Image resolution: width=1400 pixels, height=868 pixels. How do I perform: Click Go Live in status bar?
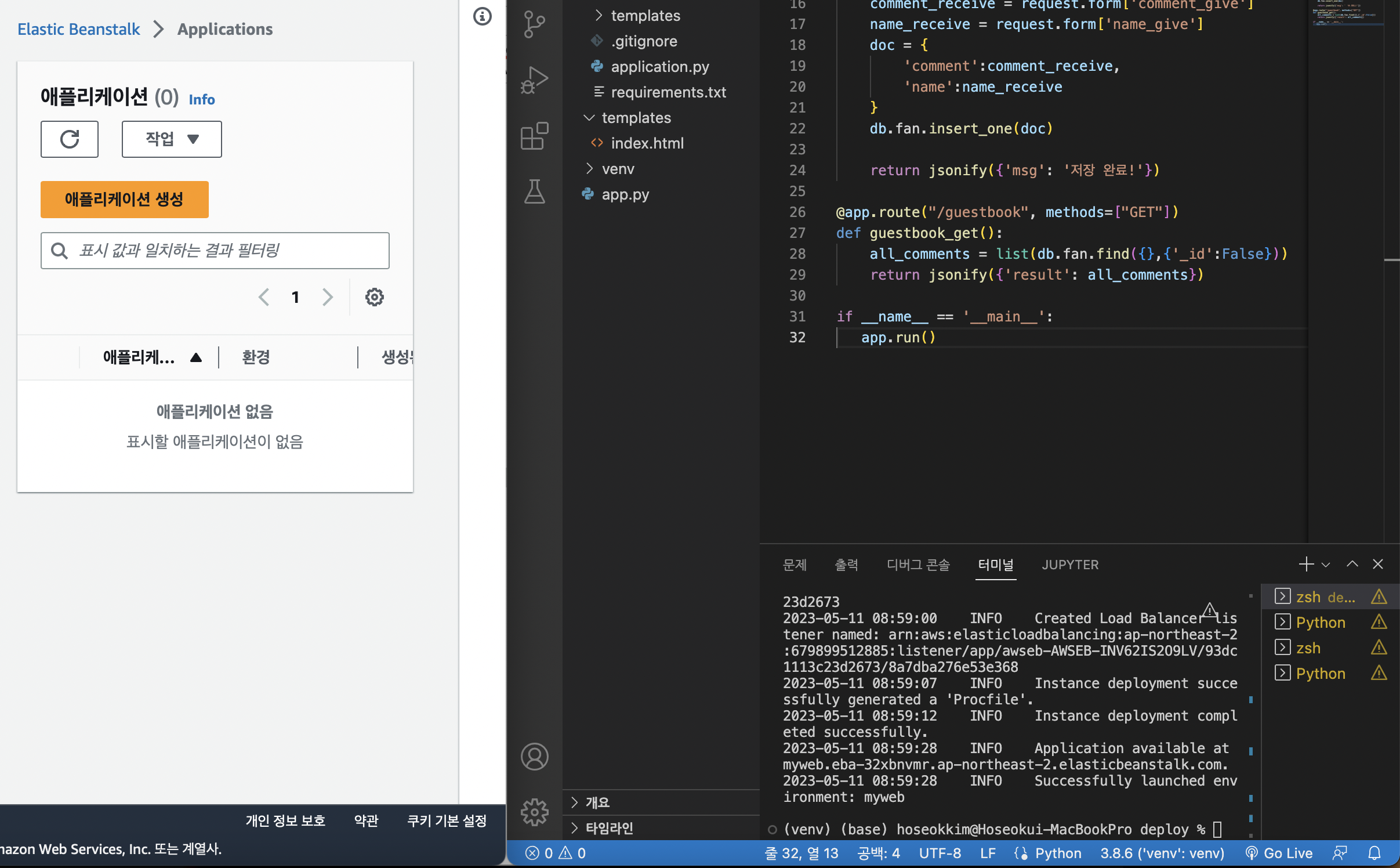pyautogui.click(x=1279, y=853)
